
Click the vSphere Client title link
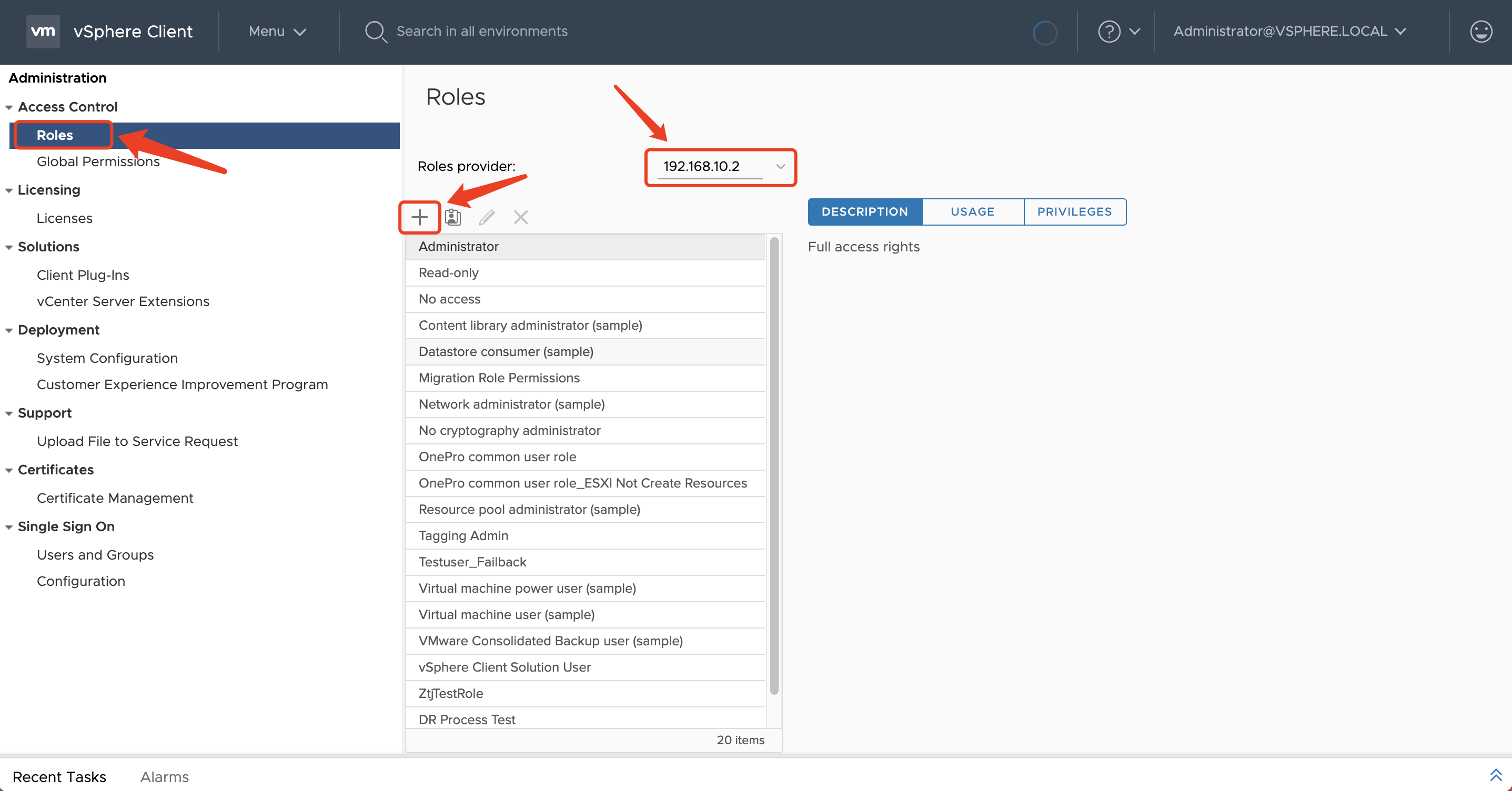(x=133, y=32)
